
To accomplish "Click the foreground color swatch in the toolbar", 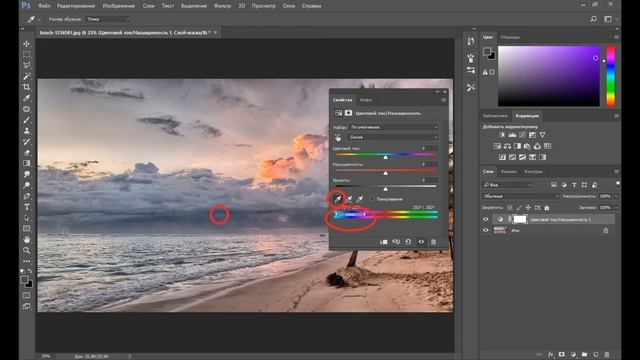I will 24,280.
